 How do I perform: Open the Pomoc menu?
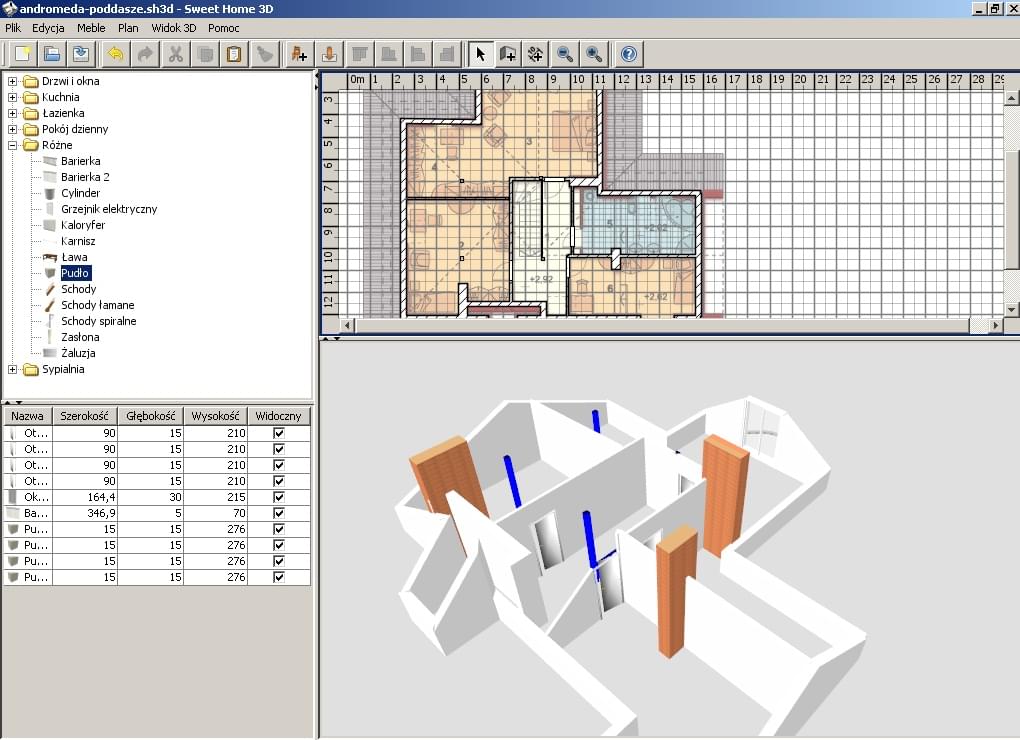pos(224,28)
